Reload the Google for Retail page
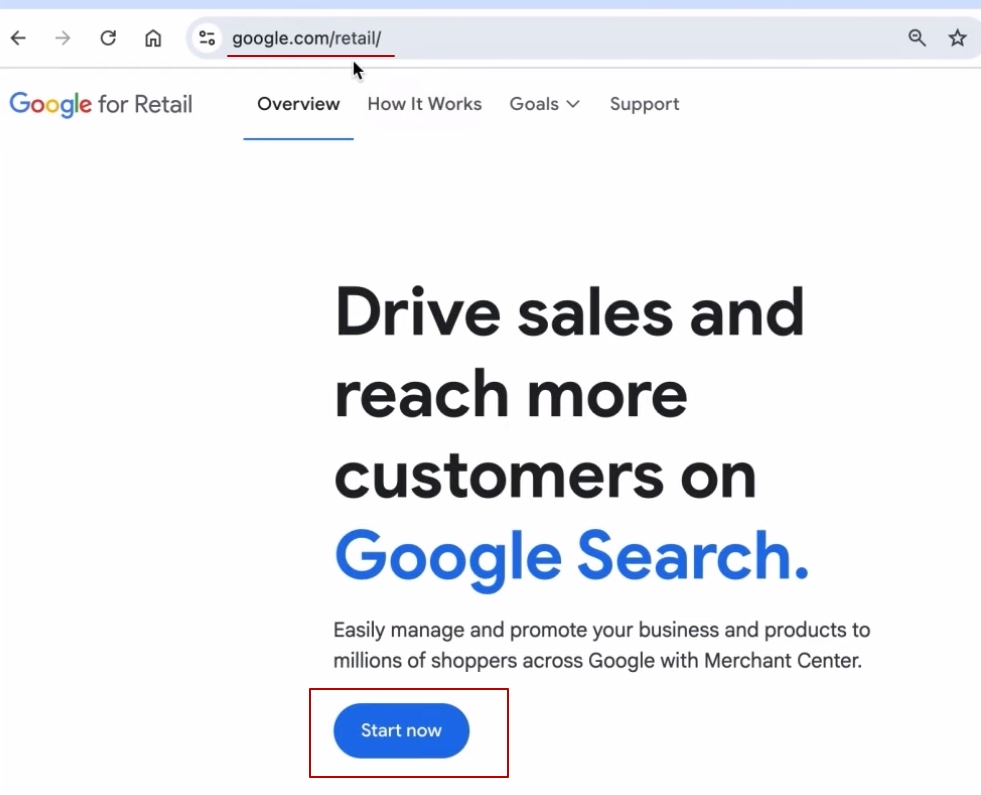 click(x=108, y=39)
